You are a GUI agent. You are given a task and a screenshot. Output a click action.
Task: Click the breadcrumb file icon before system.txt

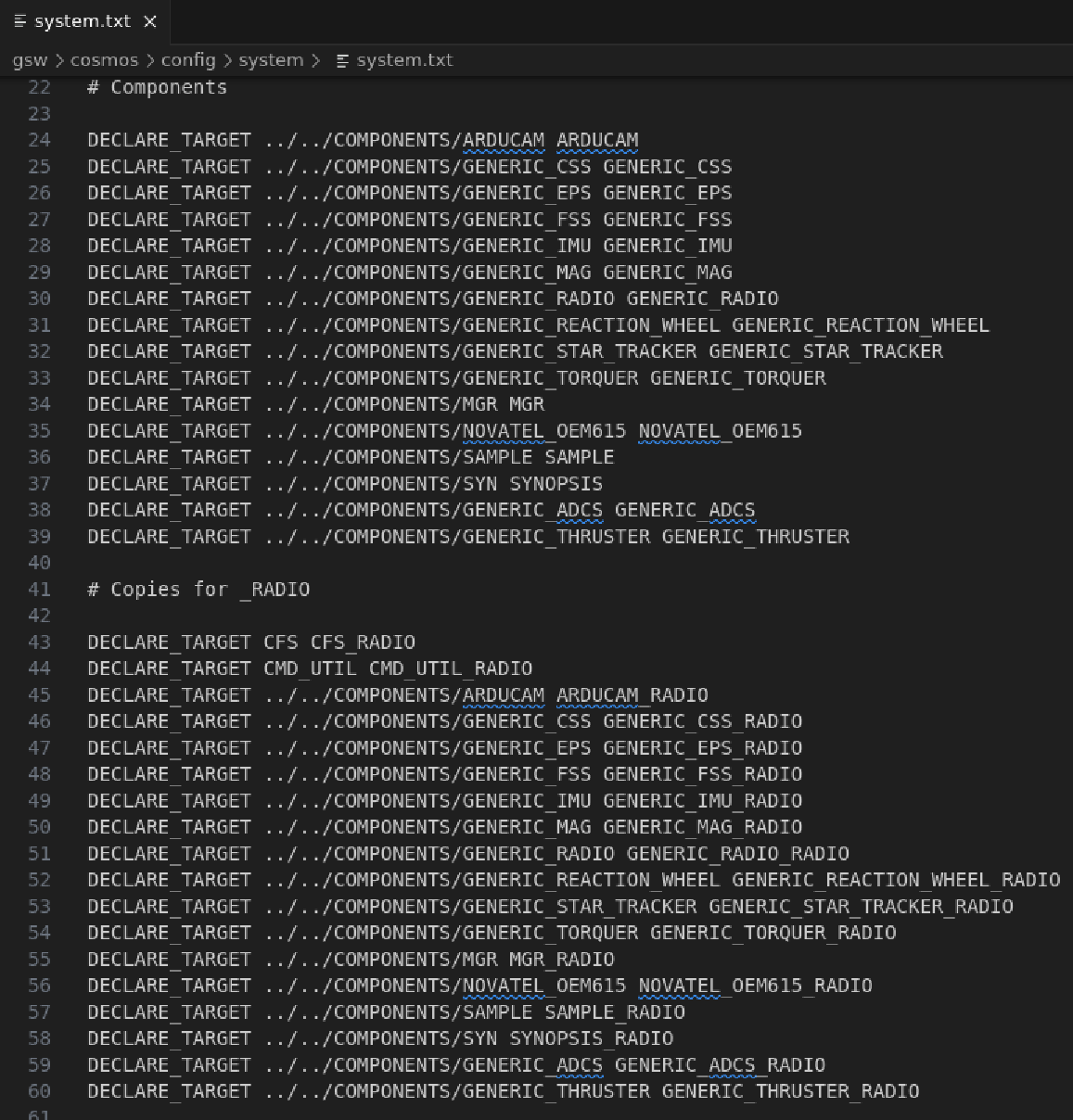[342, 60]
